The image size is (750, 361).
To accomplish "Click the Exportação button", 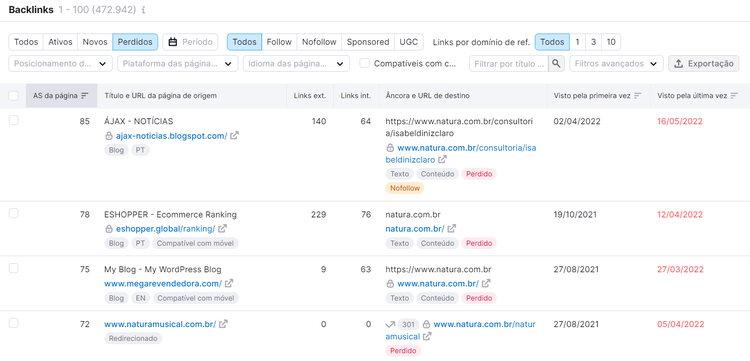I will [x=704, y=64].
